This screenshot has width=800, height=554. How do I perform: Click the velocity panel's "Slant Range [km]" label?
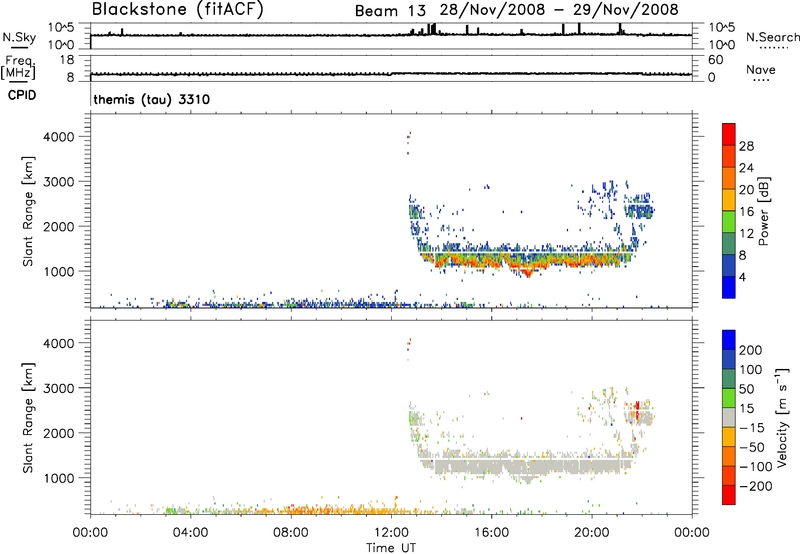[28, 418]
